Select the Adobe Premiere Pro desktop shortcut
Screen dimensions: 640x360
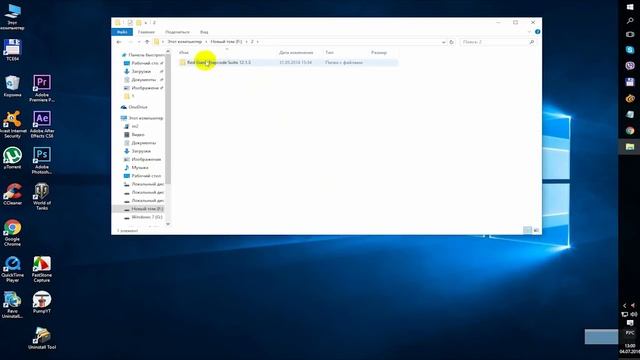(42, 88)
